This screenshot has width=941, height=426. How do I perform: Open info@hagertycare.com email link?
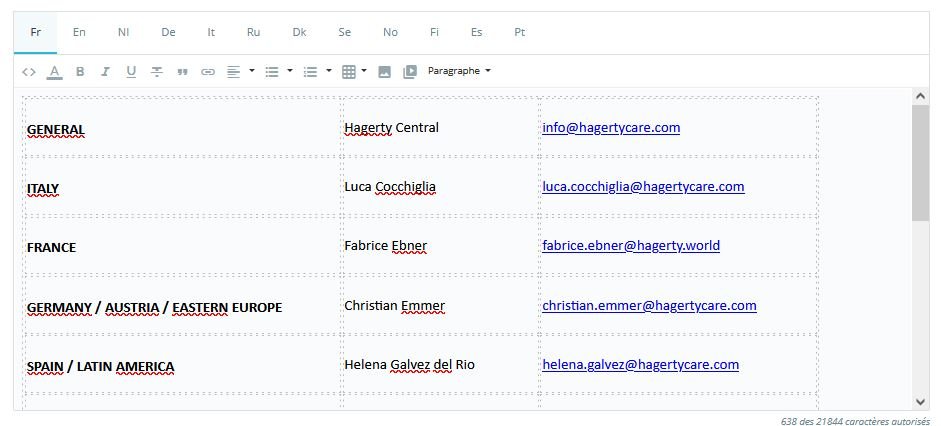(611, 128)
